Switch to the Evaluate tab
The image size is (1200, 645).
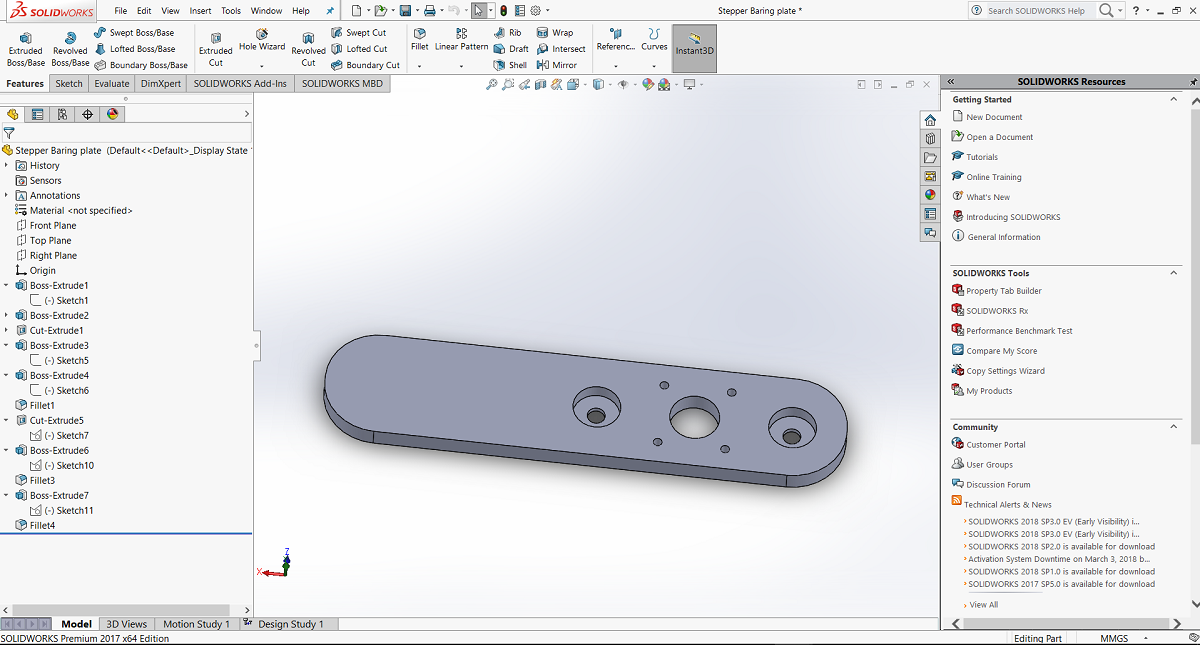pos(112,84)
